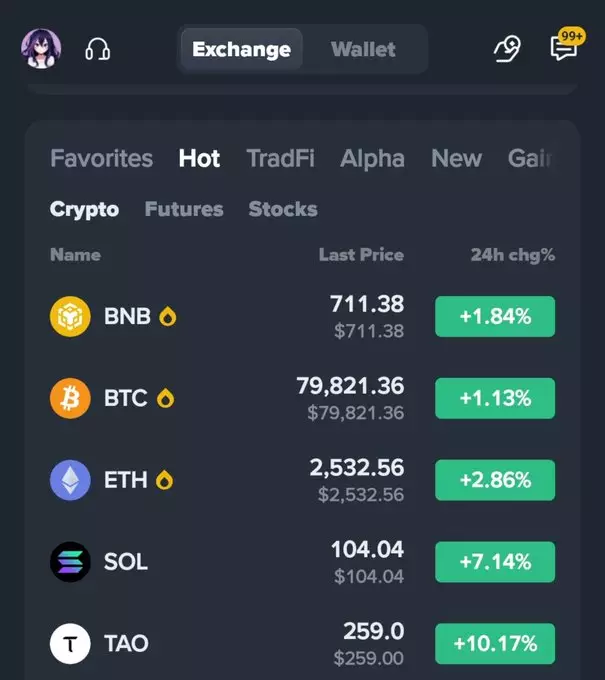Open customer support headset icon
This screenshot has width=605, height=680.
point(98,49)
